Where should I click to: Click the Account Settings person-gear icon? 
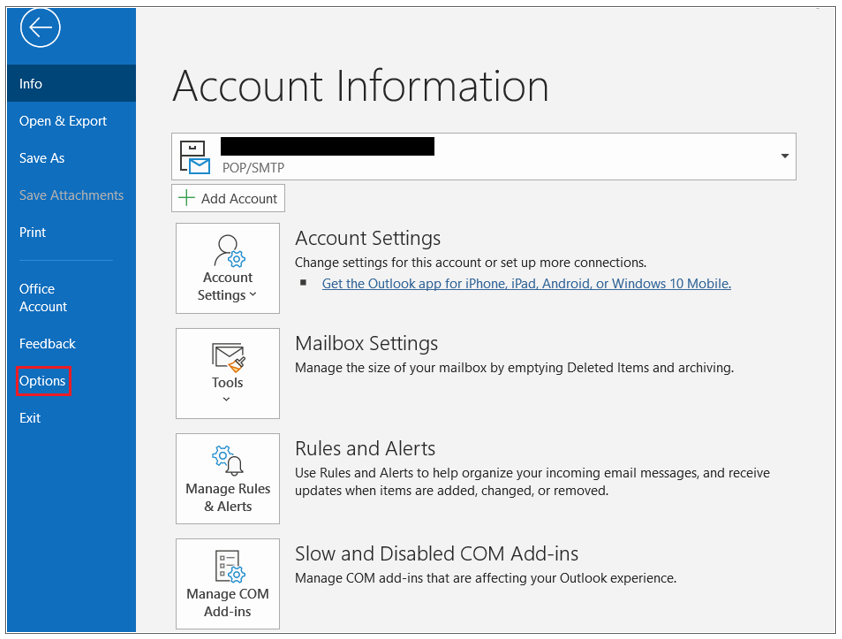click(229, 250)
